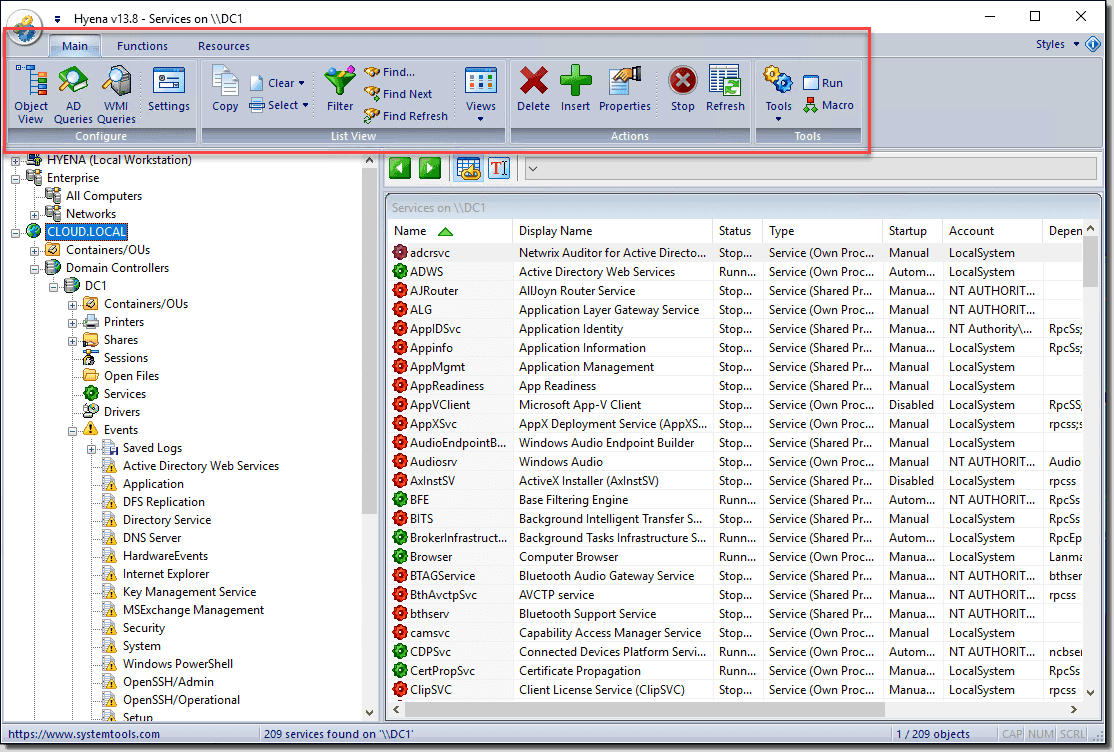Select the adcrsvc service row

736,253
